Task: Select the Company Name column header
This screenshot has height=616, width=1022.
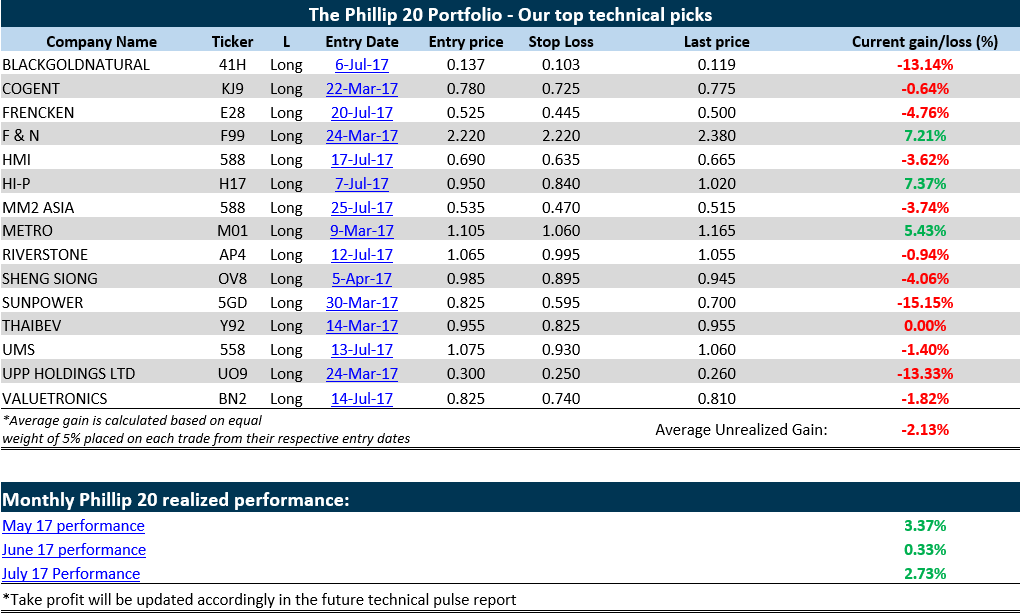Action: pos(102,42)
